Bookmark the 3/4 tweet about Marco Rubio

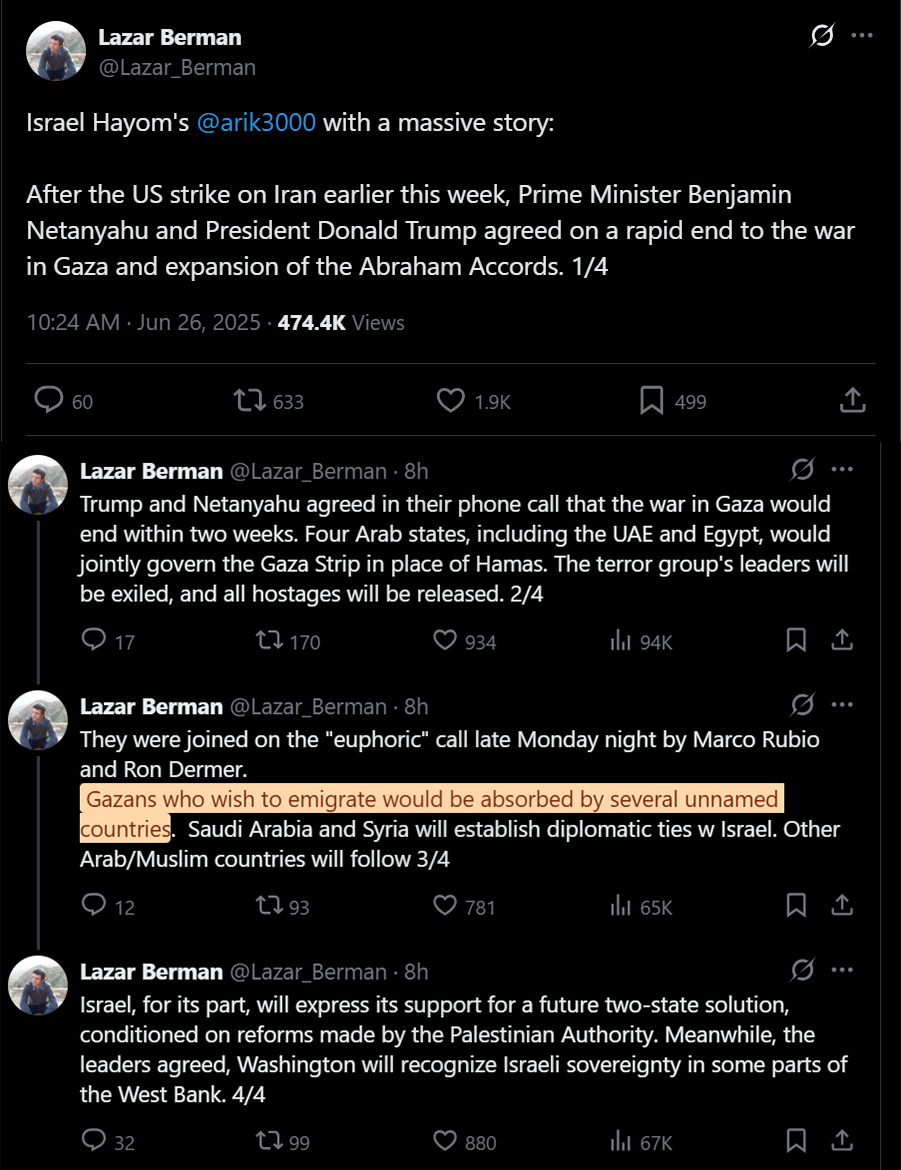tap(796, 905)
